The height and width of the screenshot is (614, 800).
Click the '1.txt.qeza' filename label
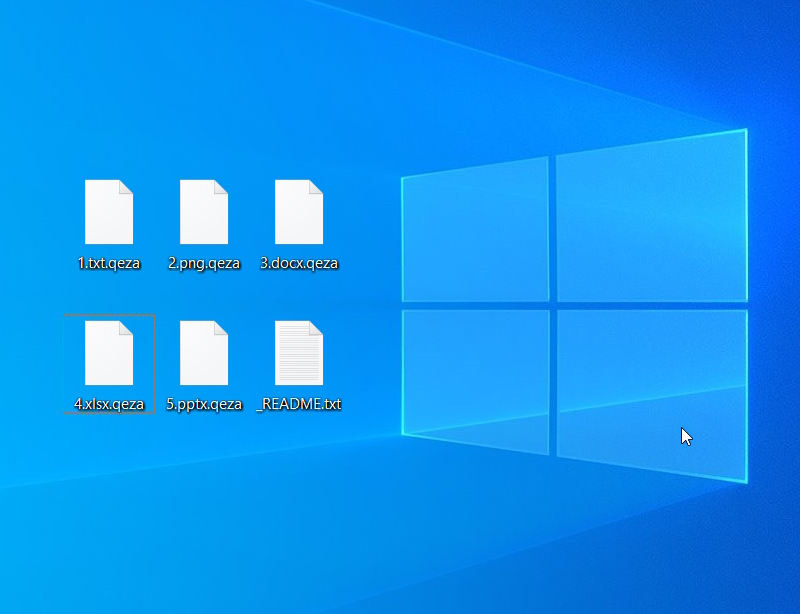(108, 264)
